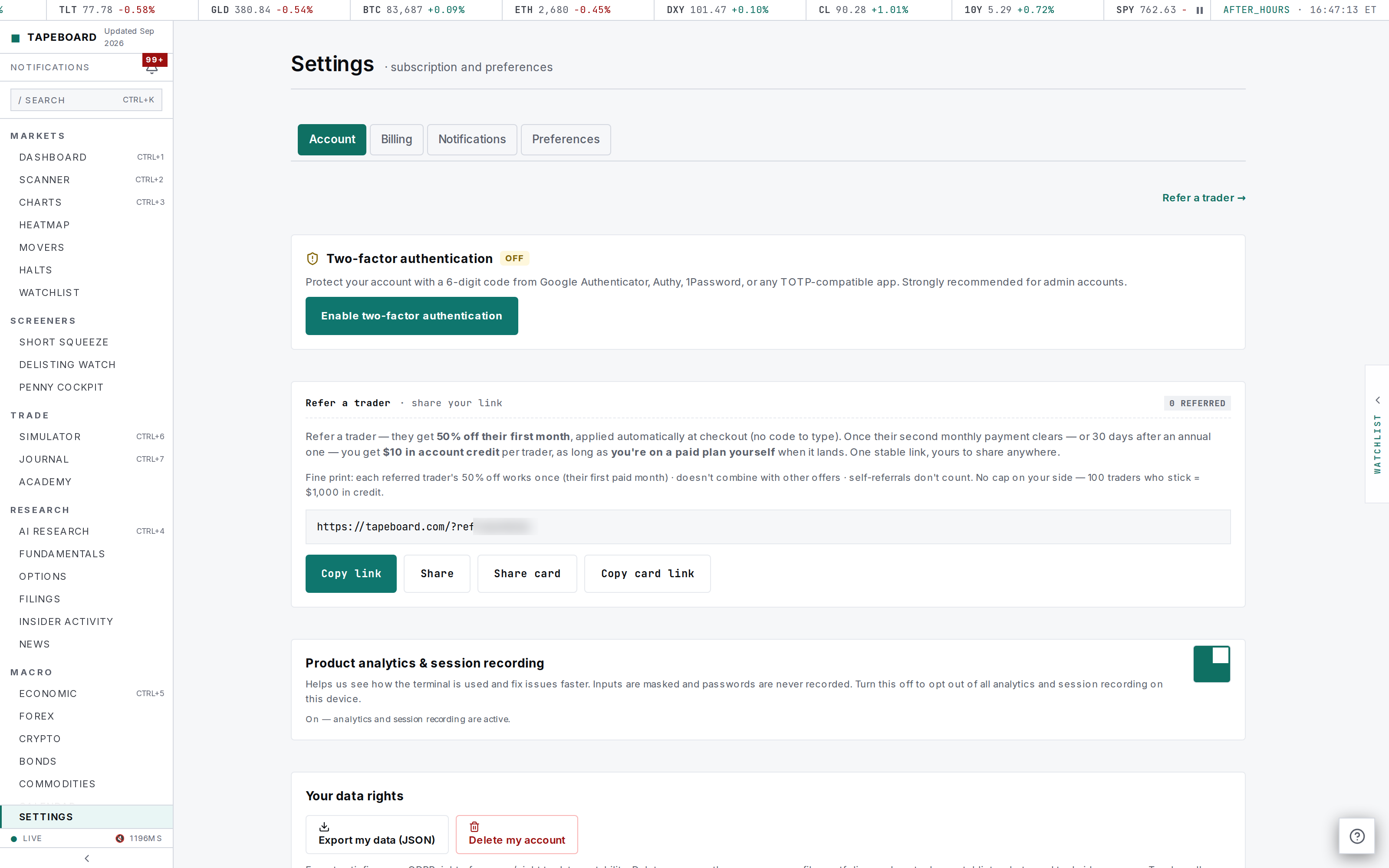This screenshot has width=1389, height=868.
Task: Open the help question mark button
Action: (x=1357, y=836)
